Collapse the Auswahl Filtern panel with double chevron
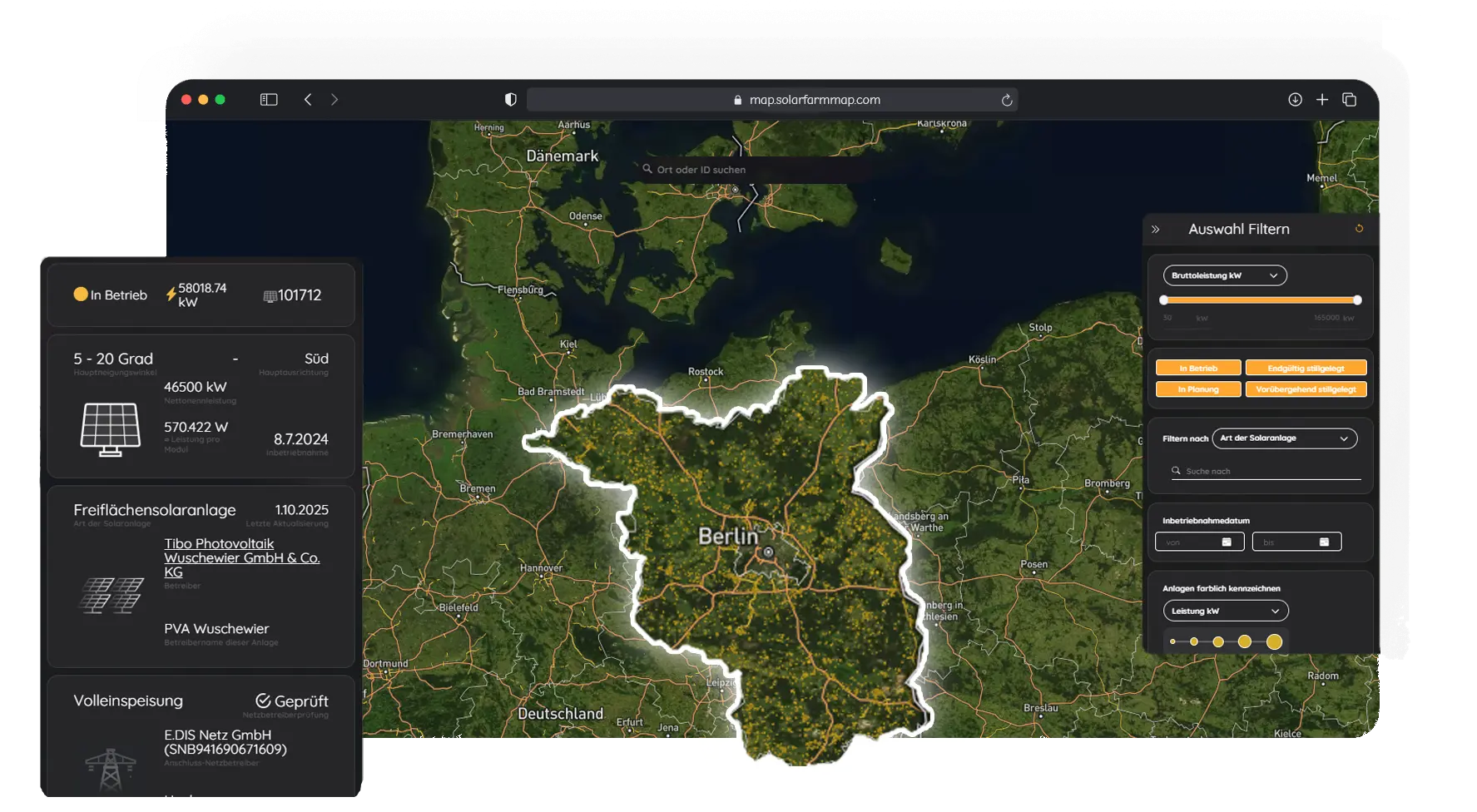The image size is (1477, 812). pyautogui.click(x=1155, y=230)
